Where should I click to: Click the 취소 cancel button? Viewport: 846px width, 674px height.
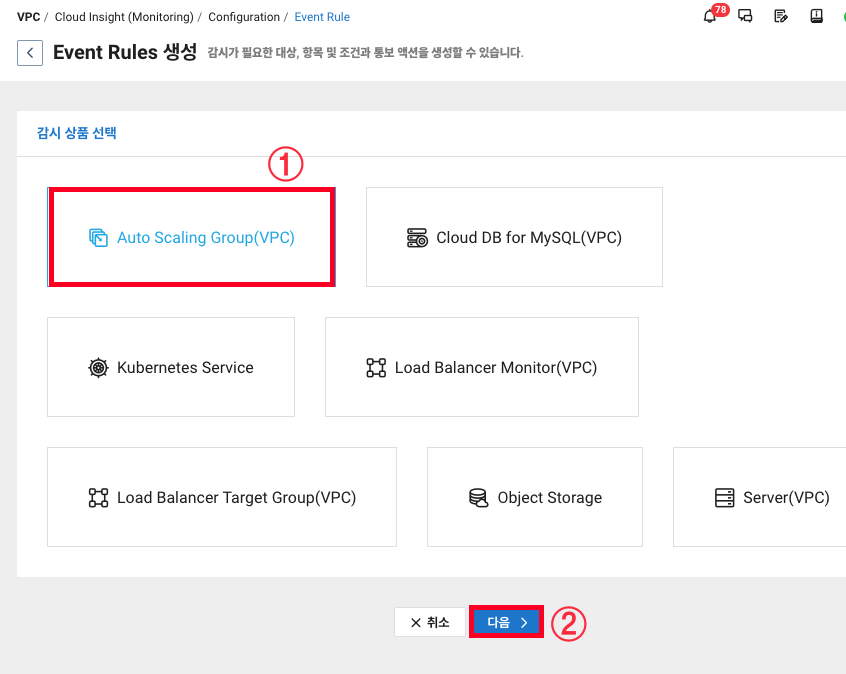pos(429,622)
